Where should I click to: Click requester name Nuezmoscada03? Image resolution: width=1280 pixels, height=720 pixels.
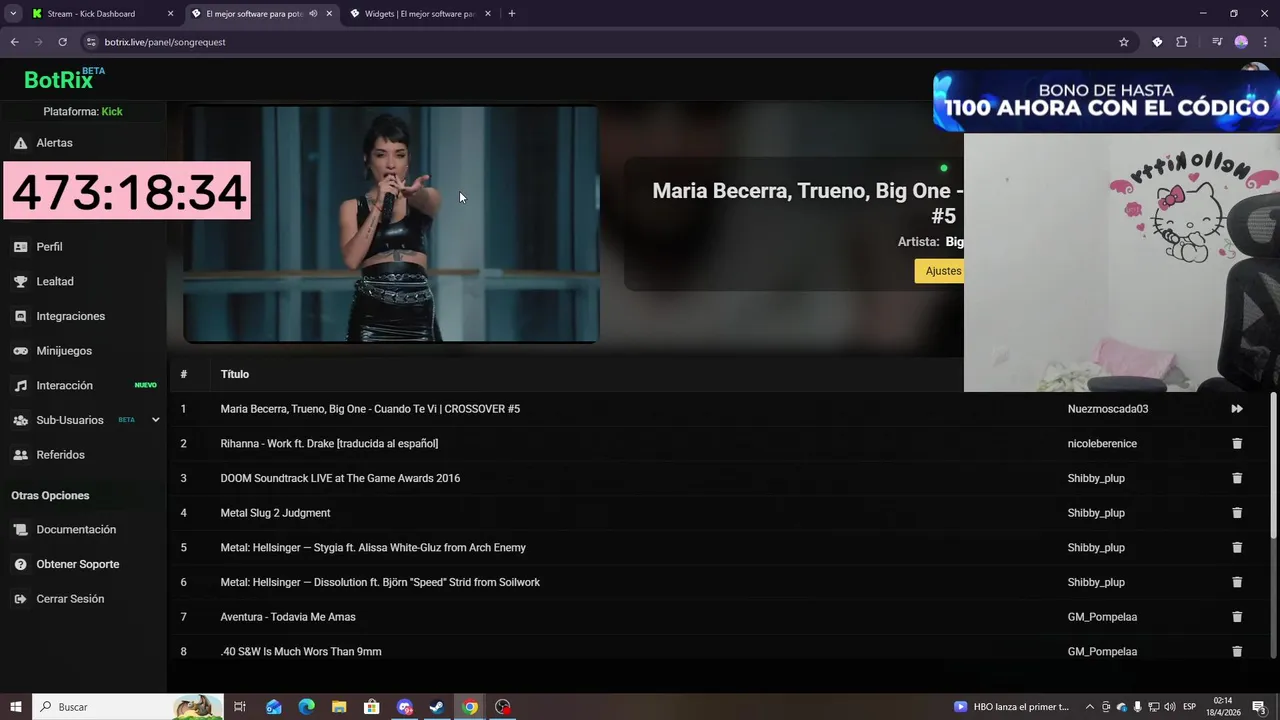coord(1108,409)
